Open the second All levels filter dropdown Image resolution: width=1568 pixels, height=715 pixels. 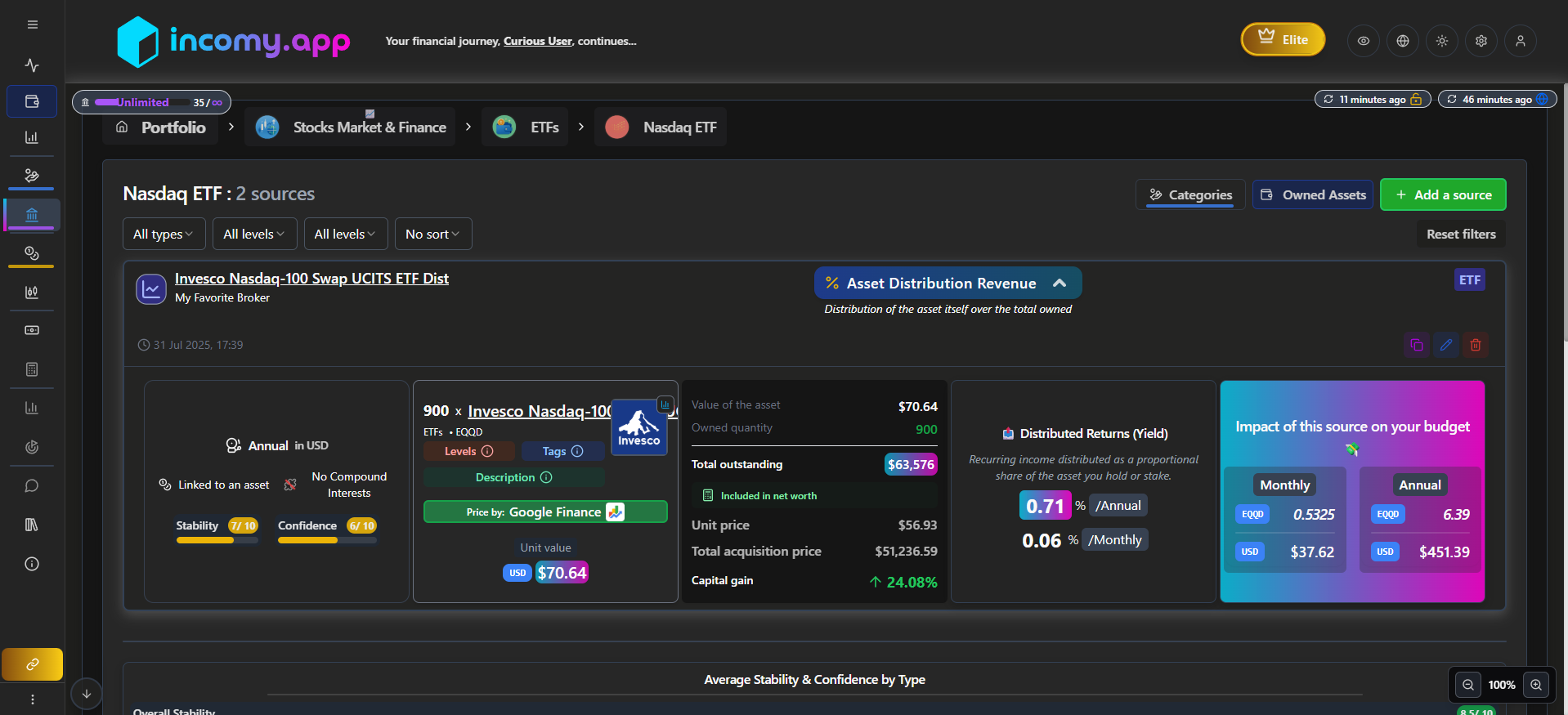[x=345, y=234]
